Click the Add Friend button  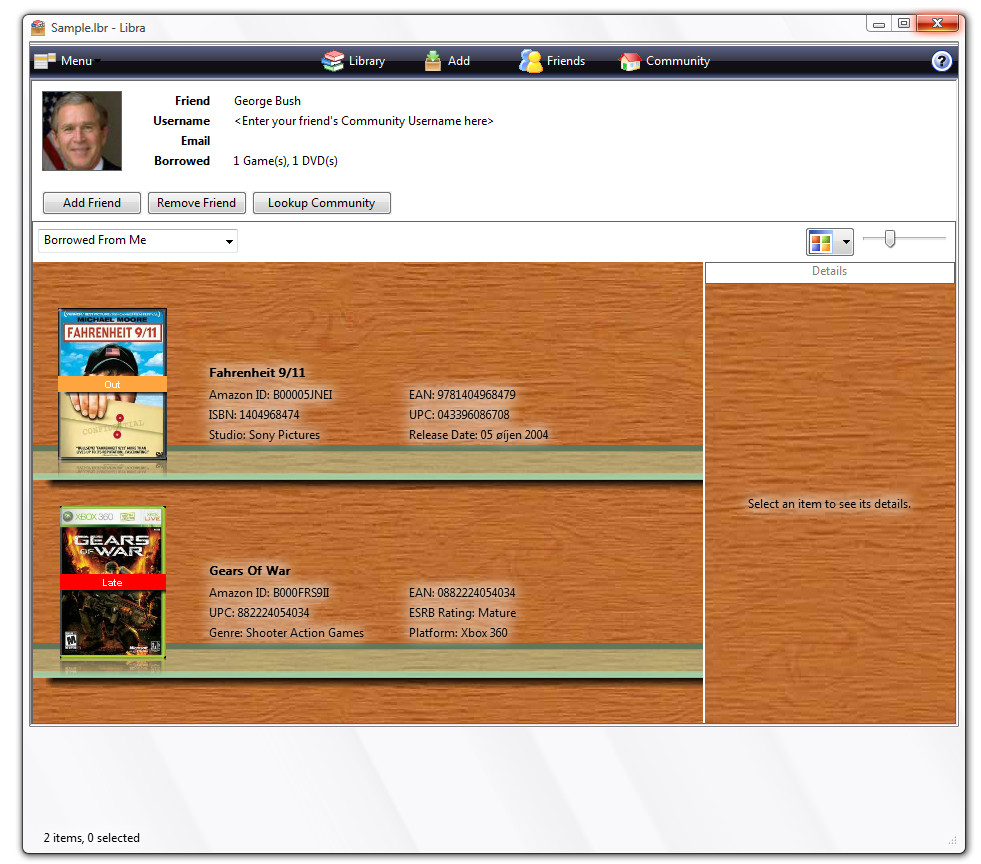click(92, 203)
